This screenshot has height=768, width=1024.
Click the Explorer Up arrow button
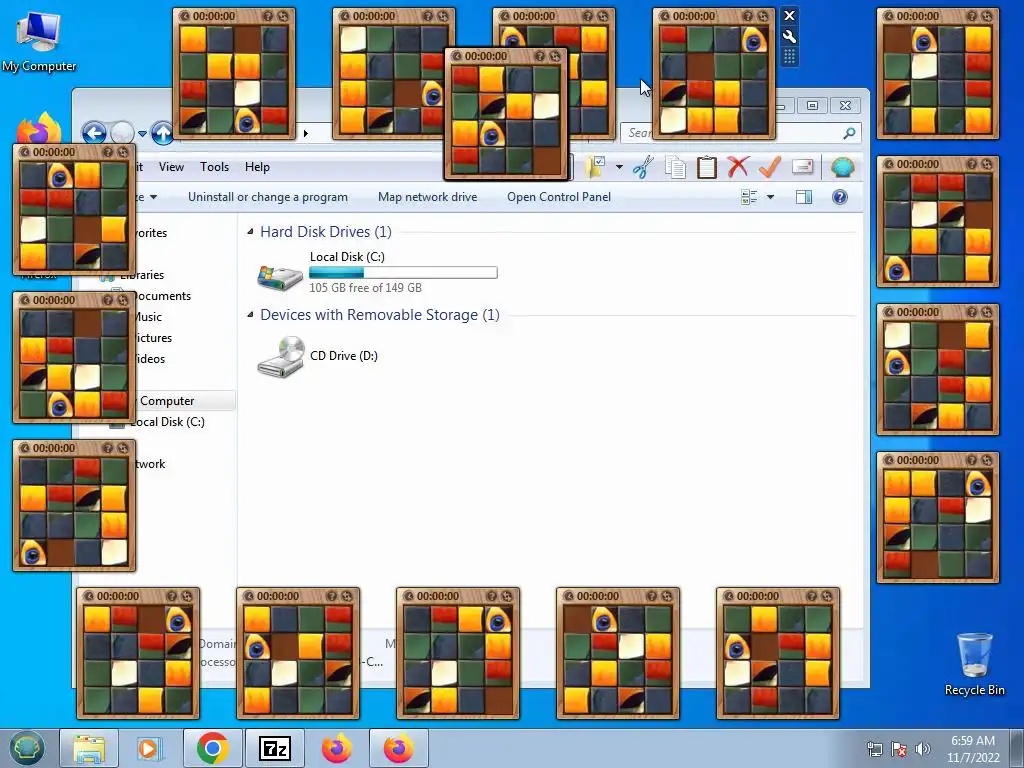point(162,133)
